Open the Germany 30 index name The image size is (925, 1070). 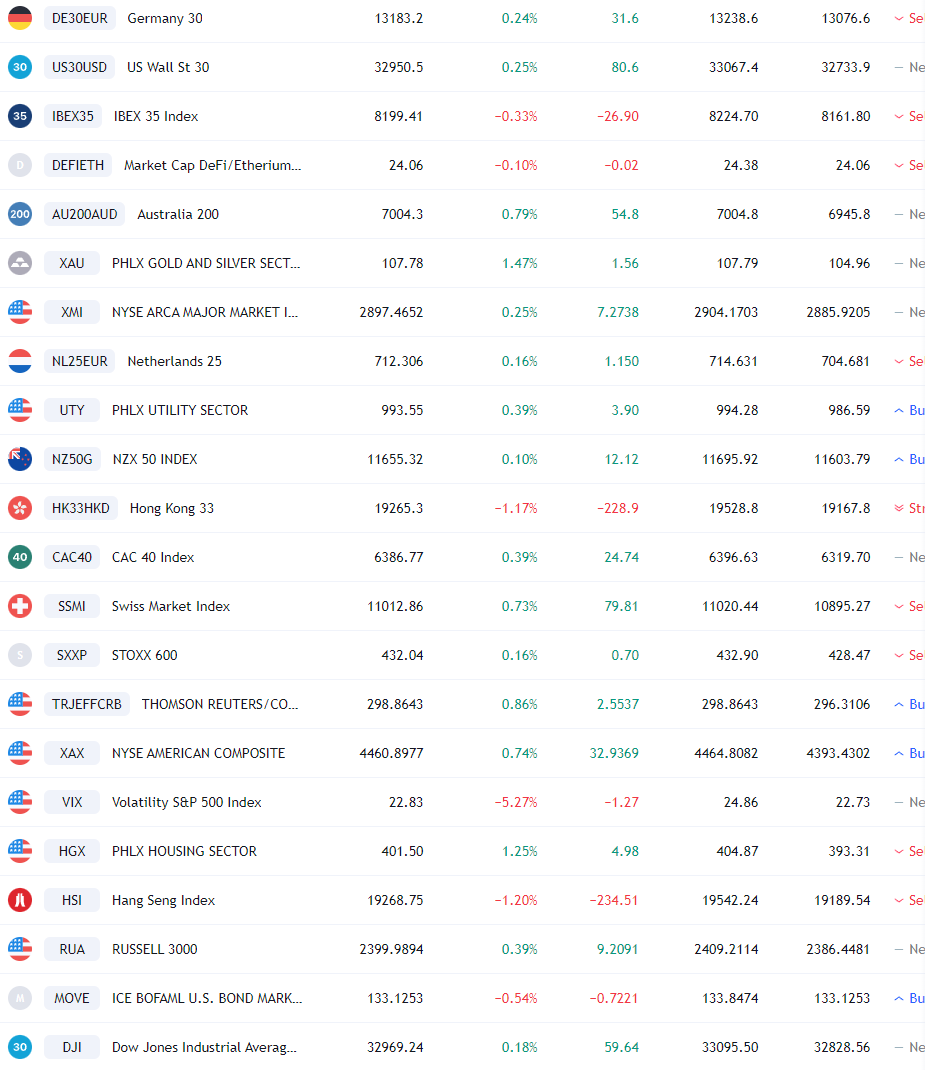(x=165, y=18)
